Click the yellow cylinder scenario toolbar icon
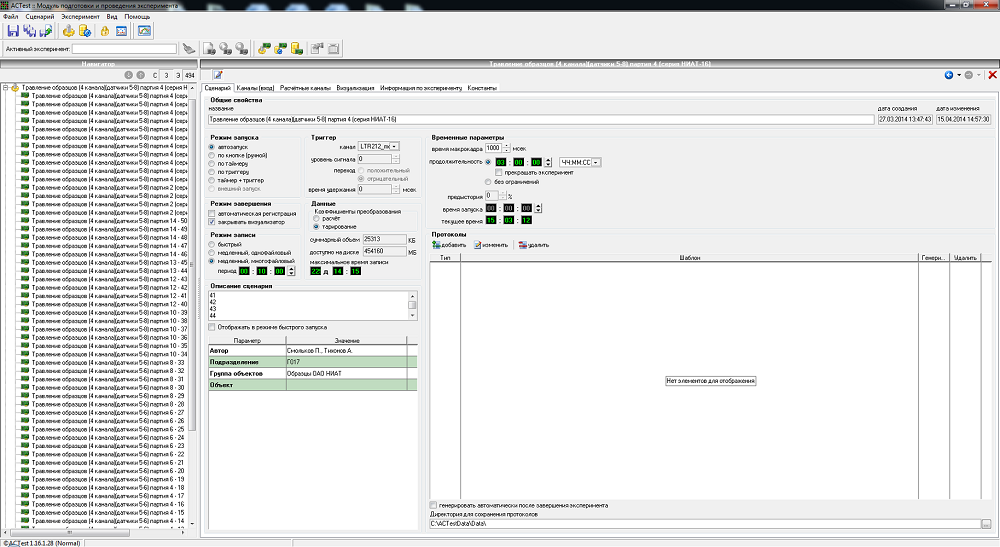Viewport: 1000px width, 547px height. pyautogui.click(x=297, y=48)
